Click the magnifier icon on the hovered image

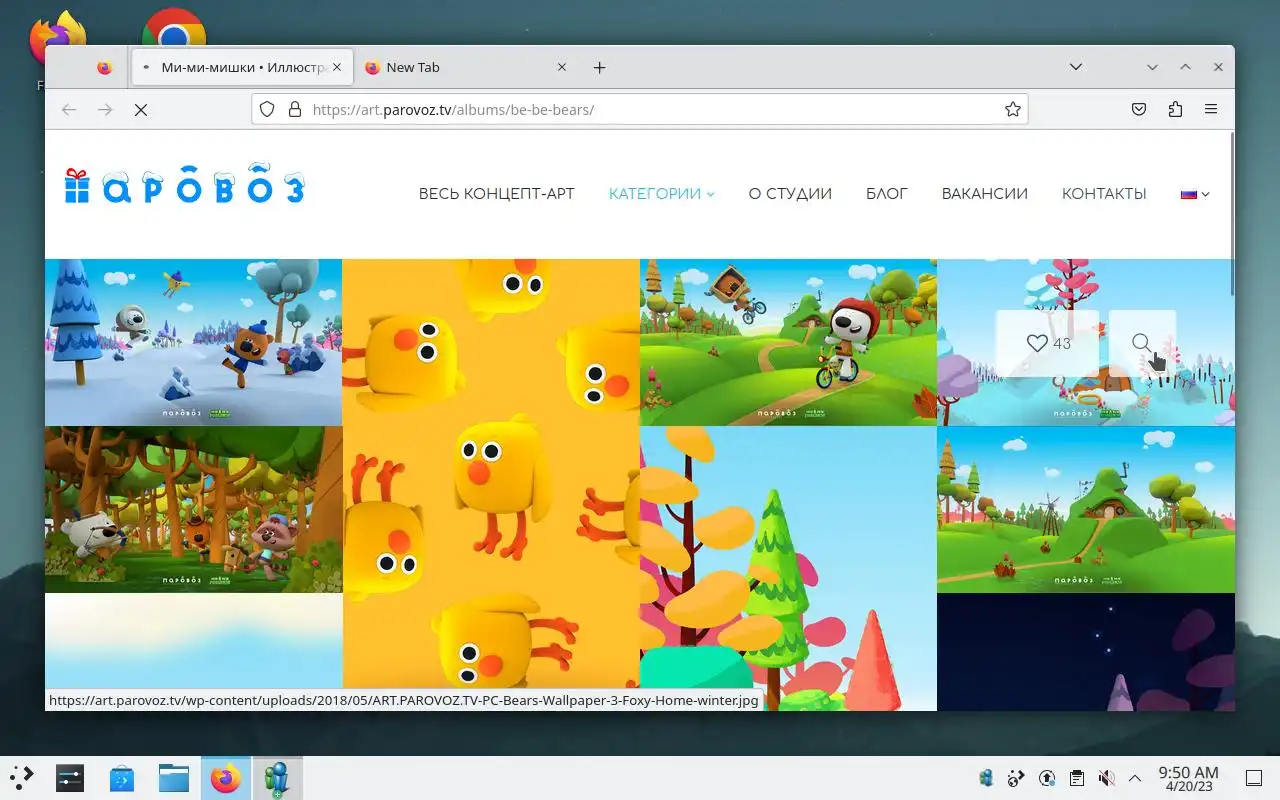[1142, 343]
